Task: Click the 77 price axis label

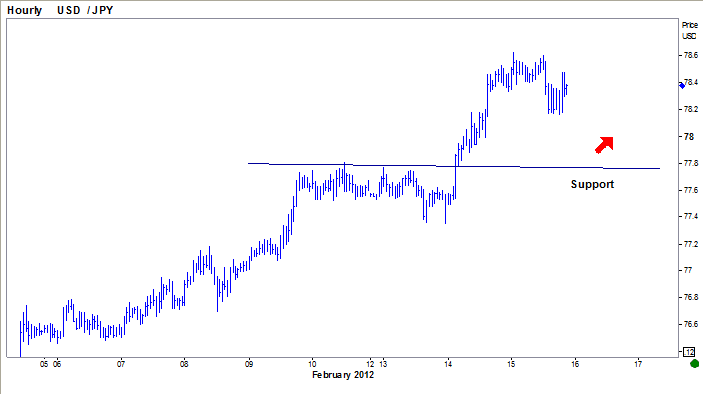Action: coord(687,270)
